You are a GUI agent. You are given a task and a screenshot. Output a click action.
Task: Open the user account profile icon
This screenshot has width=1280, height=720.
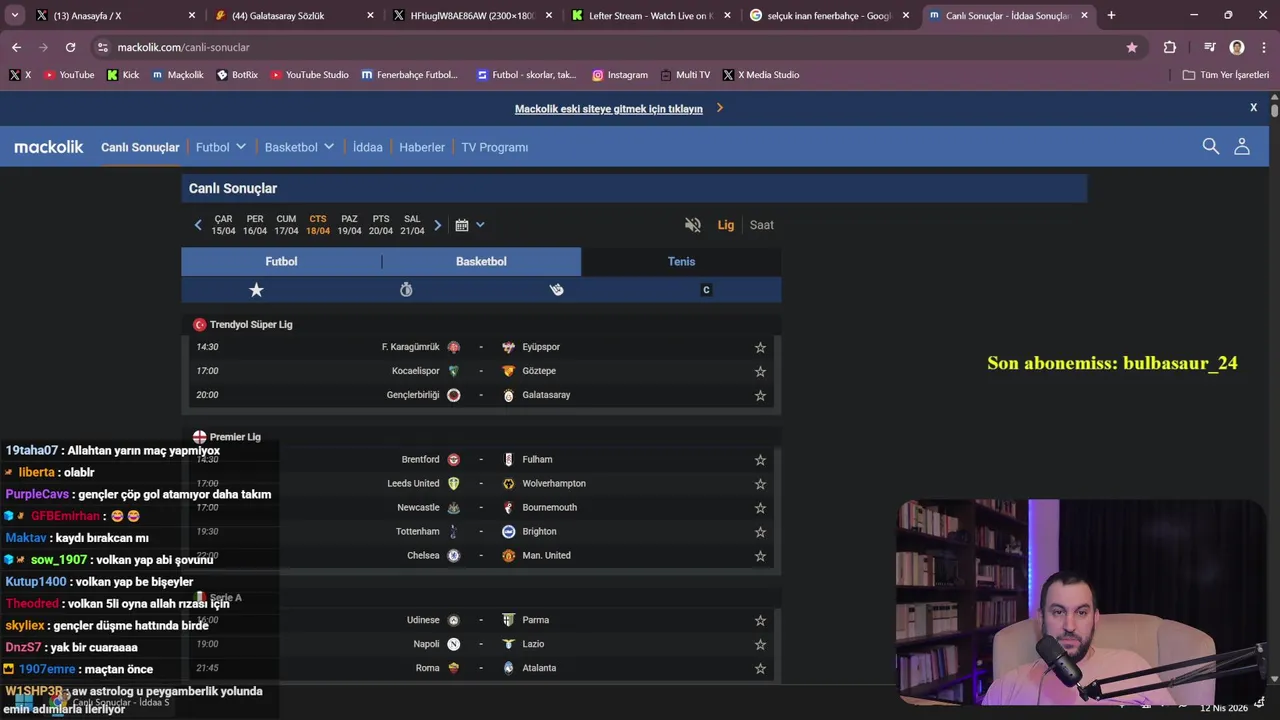coord(1242,146)
